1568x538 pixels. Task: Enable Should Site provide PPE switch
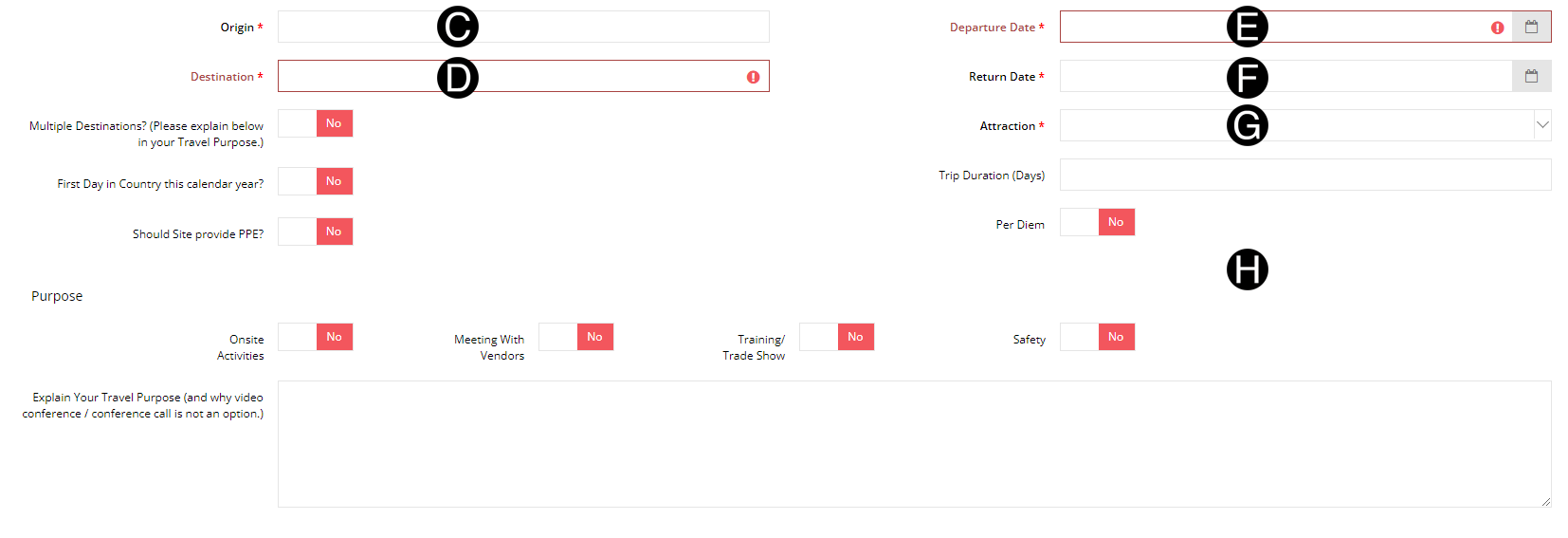pos(316,232)
